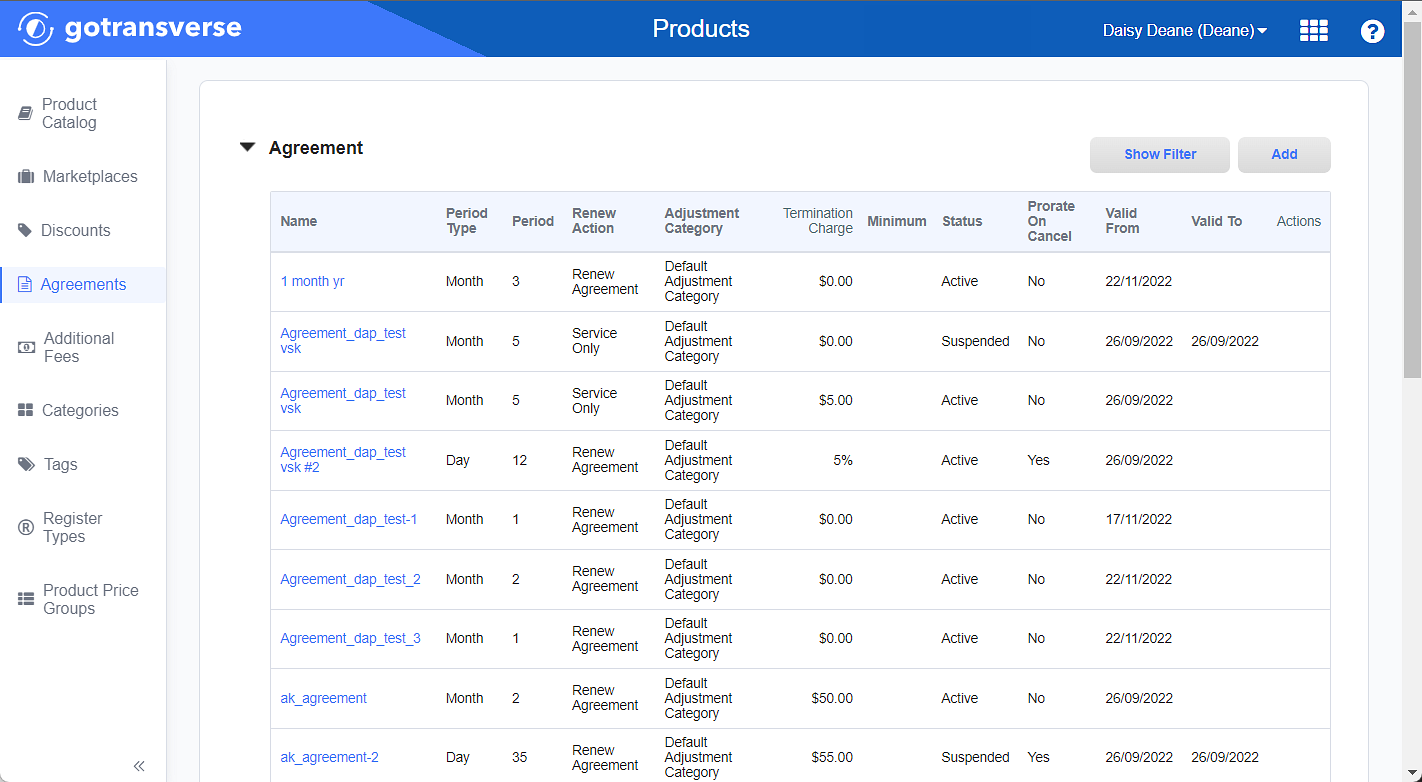The width and height of the screenshot is (1422, 782).
Task: Click period value 35 cell
Action: pyautogui.click(x=520, y=758)
